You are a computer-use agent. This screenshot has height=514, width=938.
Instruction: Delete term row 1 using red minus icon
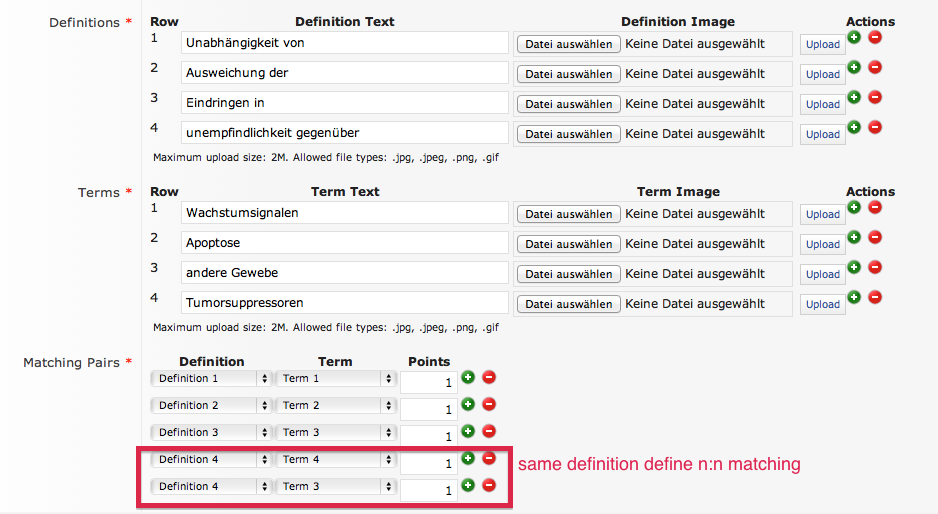[x=874, y=207]
